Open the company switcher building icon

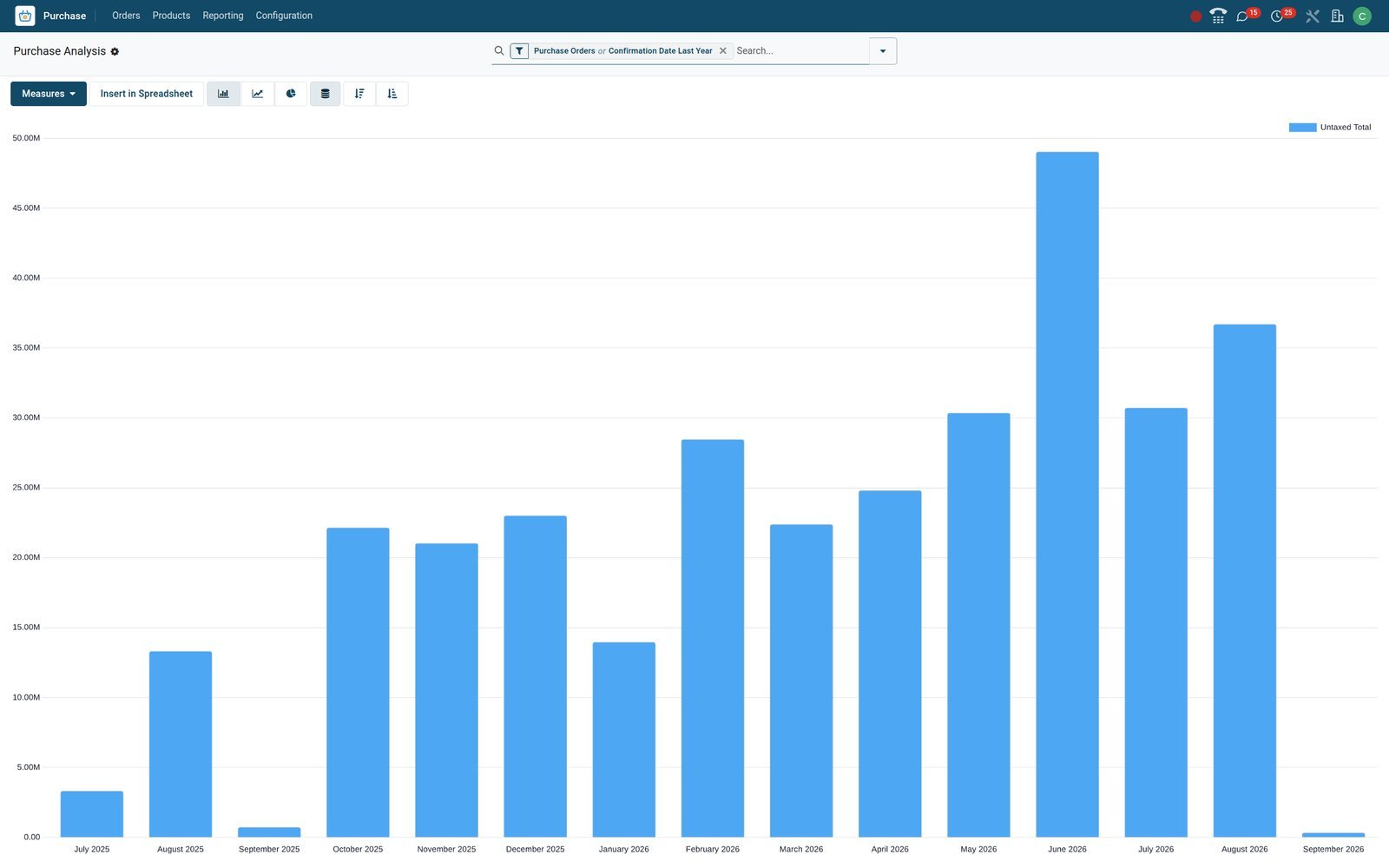[1338, 16]
